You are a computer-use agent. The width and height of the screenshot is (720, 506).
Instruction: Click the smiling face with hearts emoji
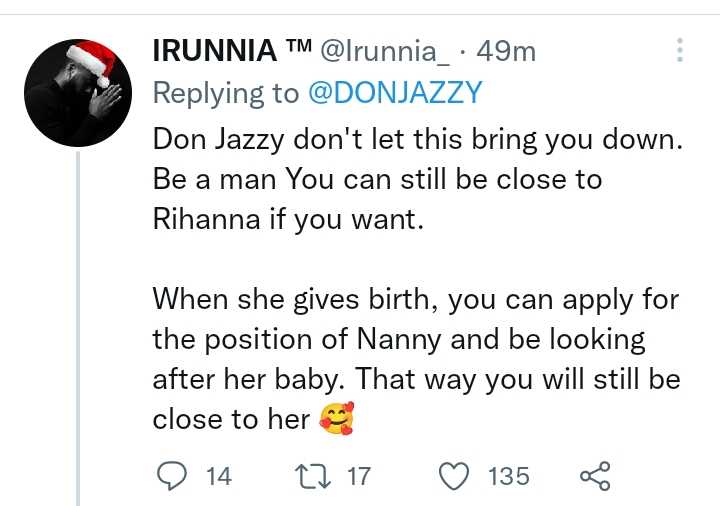point(336,420)
